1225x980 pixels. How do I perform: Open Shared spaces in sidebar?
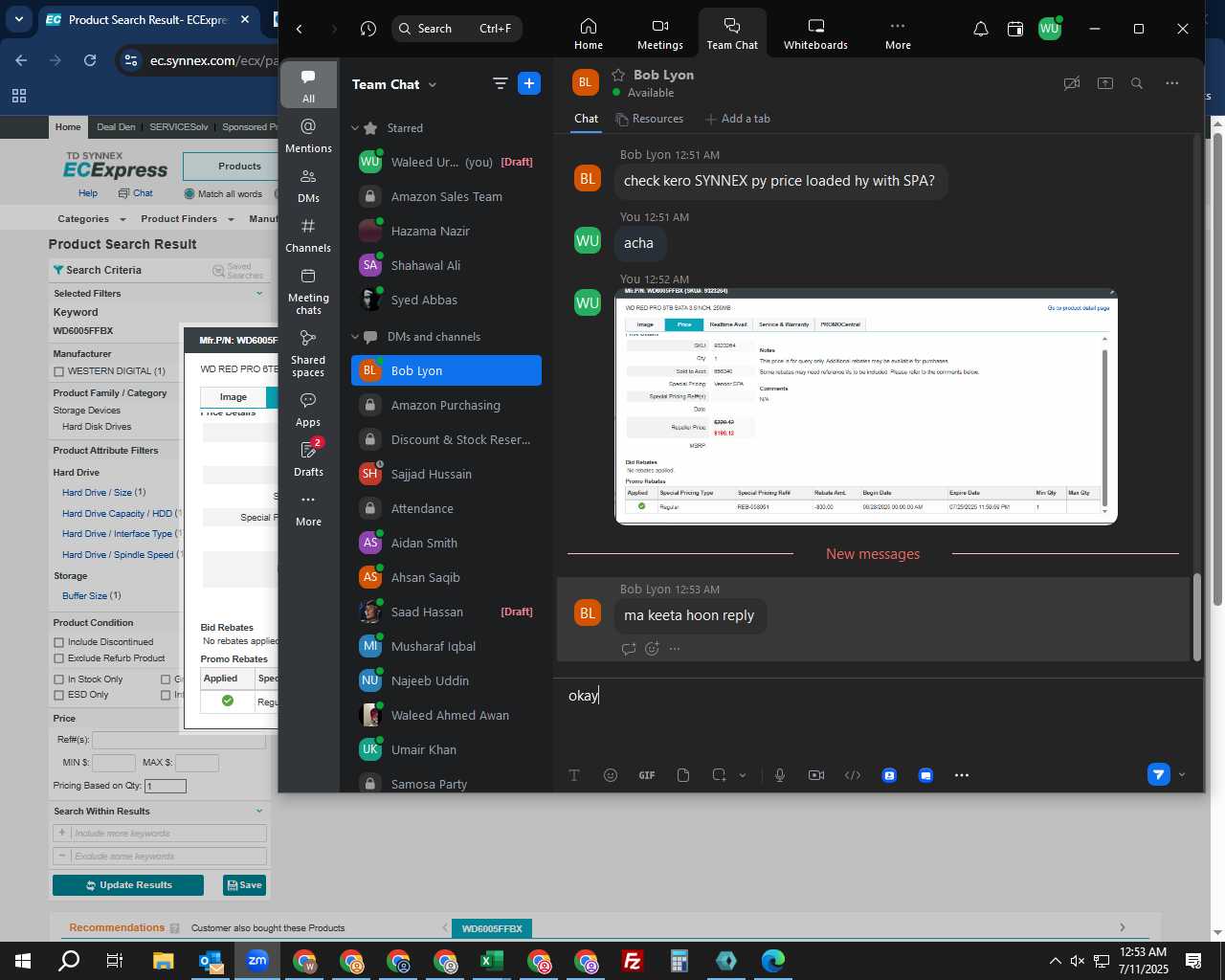pos(308,353)
